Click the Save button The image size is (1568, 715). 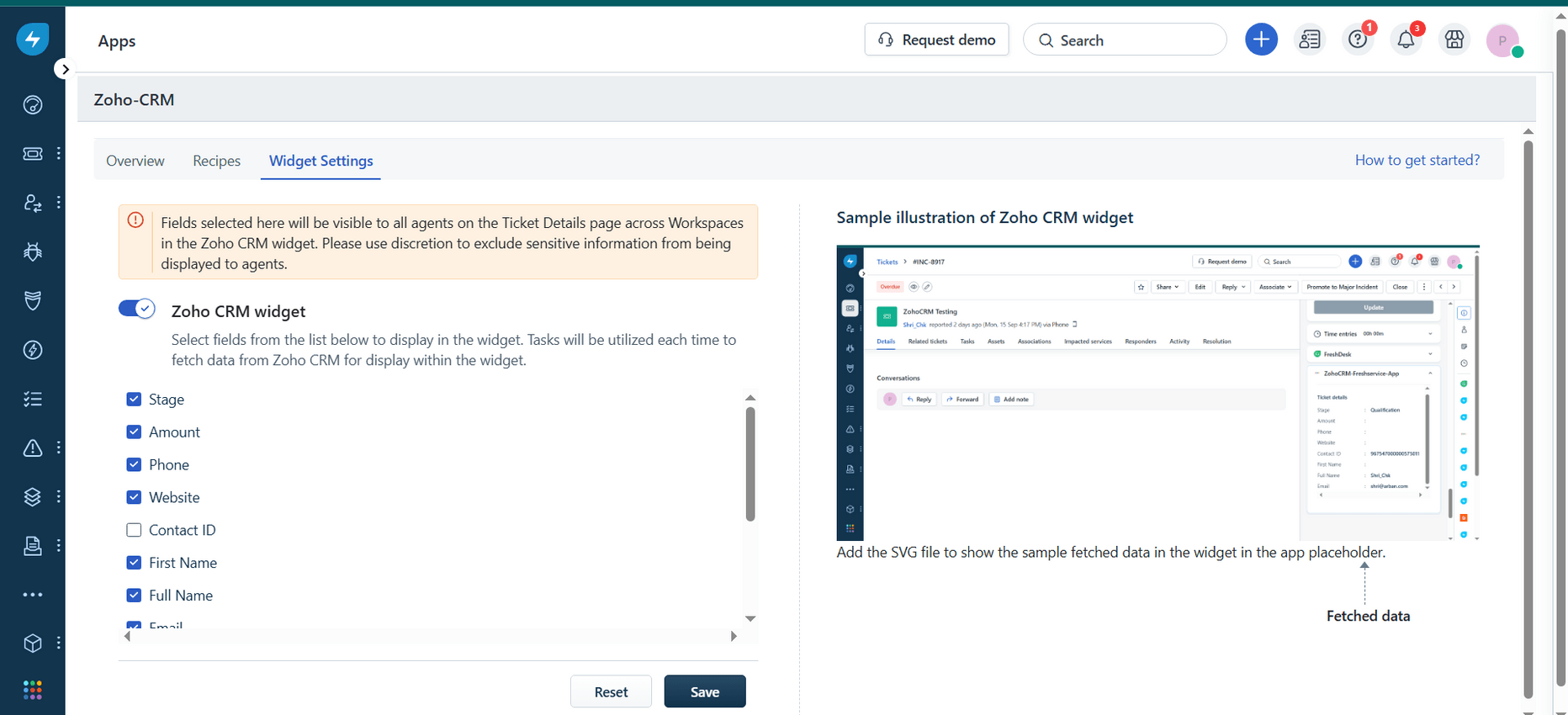[x=705, y=691]
